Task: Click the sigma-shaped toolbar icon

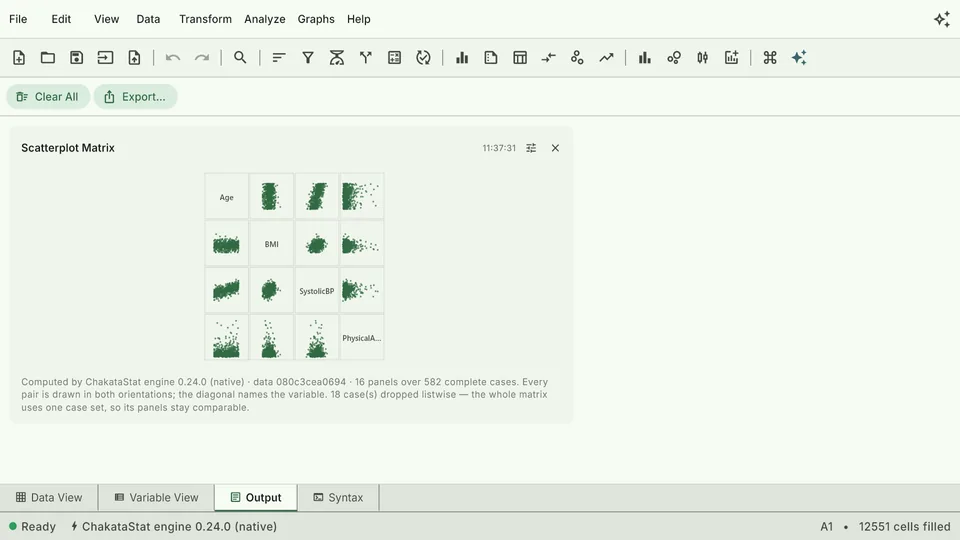Action: (337, 58)
